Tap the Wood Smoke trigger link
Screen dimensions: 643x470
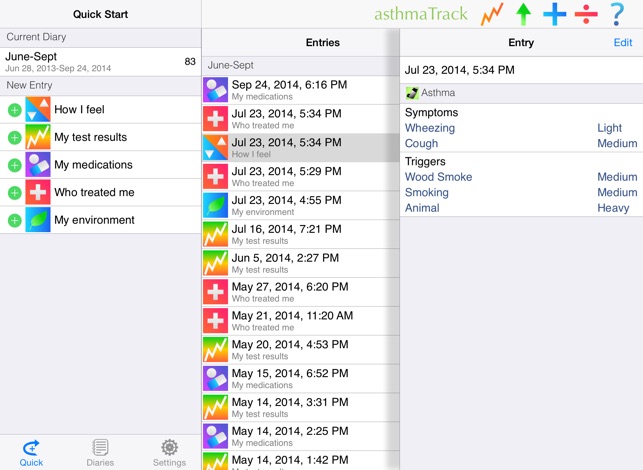click(438, 177)
